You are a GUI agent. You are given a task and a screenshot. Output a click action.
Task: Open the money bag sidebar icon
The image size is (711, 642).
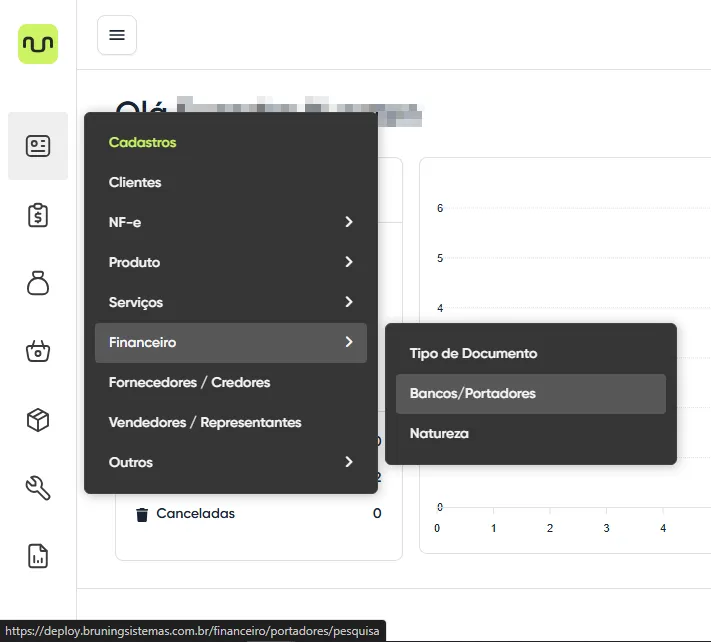[38, 283]
